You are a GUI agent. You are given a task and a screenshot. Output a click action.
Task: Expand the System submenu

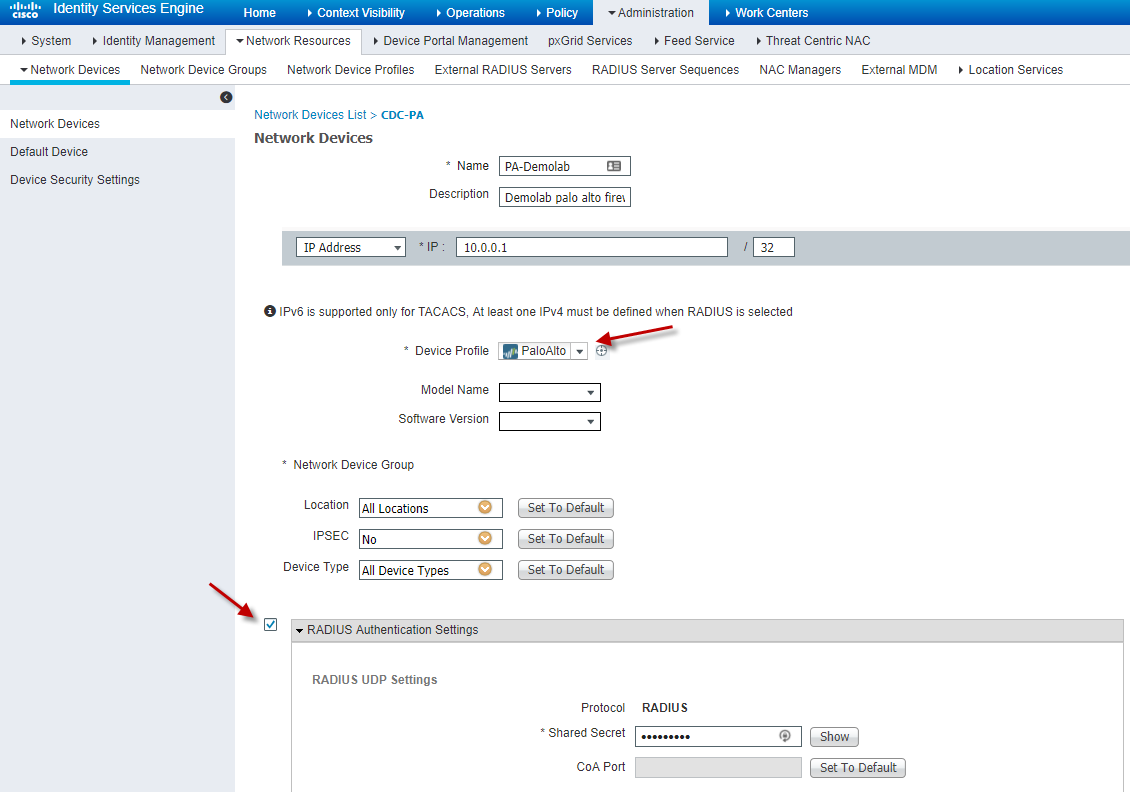[47, 41]
